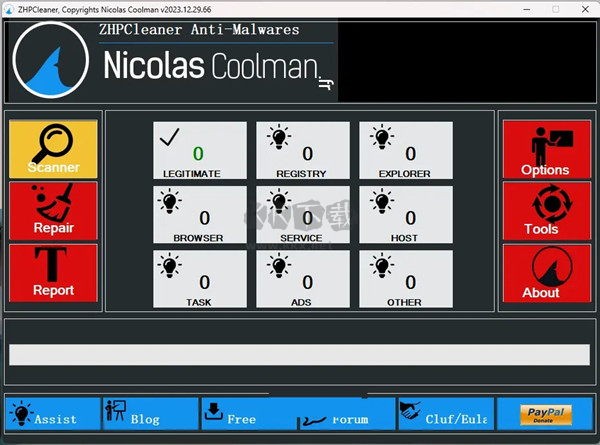Start the Repair cleaning tool
This screenshot has height=445, width=600.
tap(53, 211)
